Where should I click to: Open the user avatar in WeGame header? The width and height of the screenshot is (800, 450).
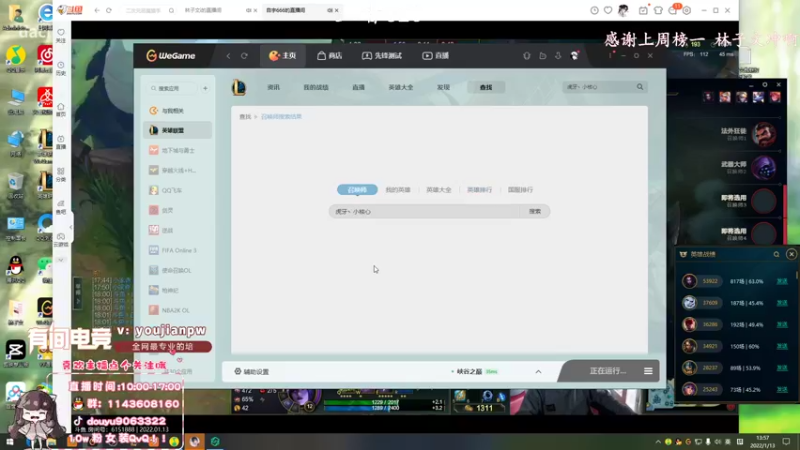click(x=574, y=56)
